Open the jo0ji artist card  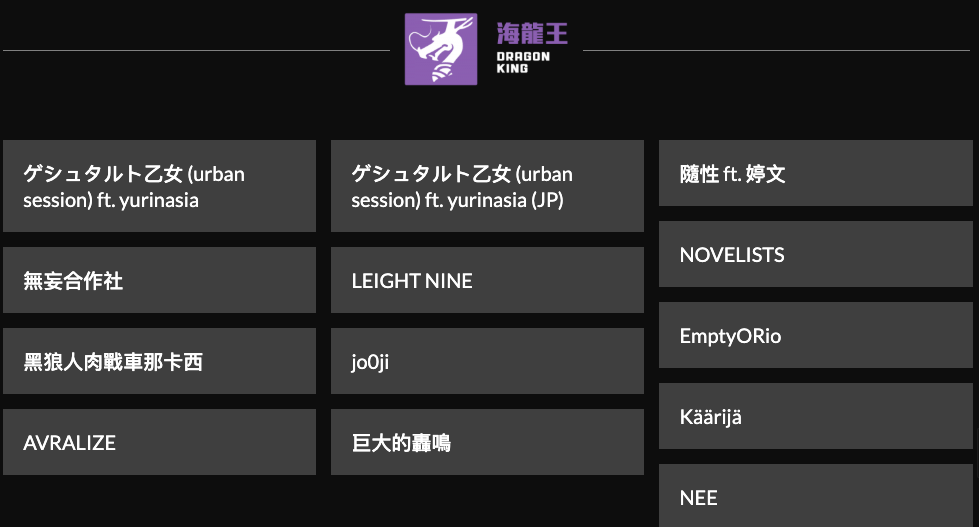[487, 361]
